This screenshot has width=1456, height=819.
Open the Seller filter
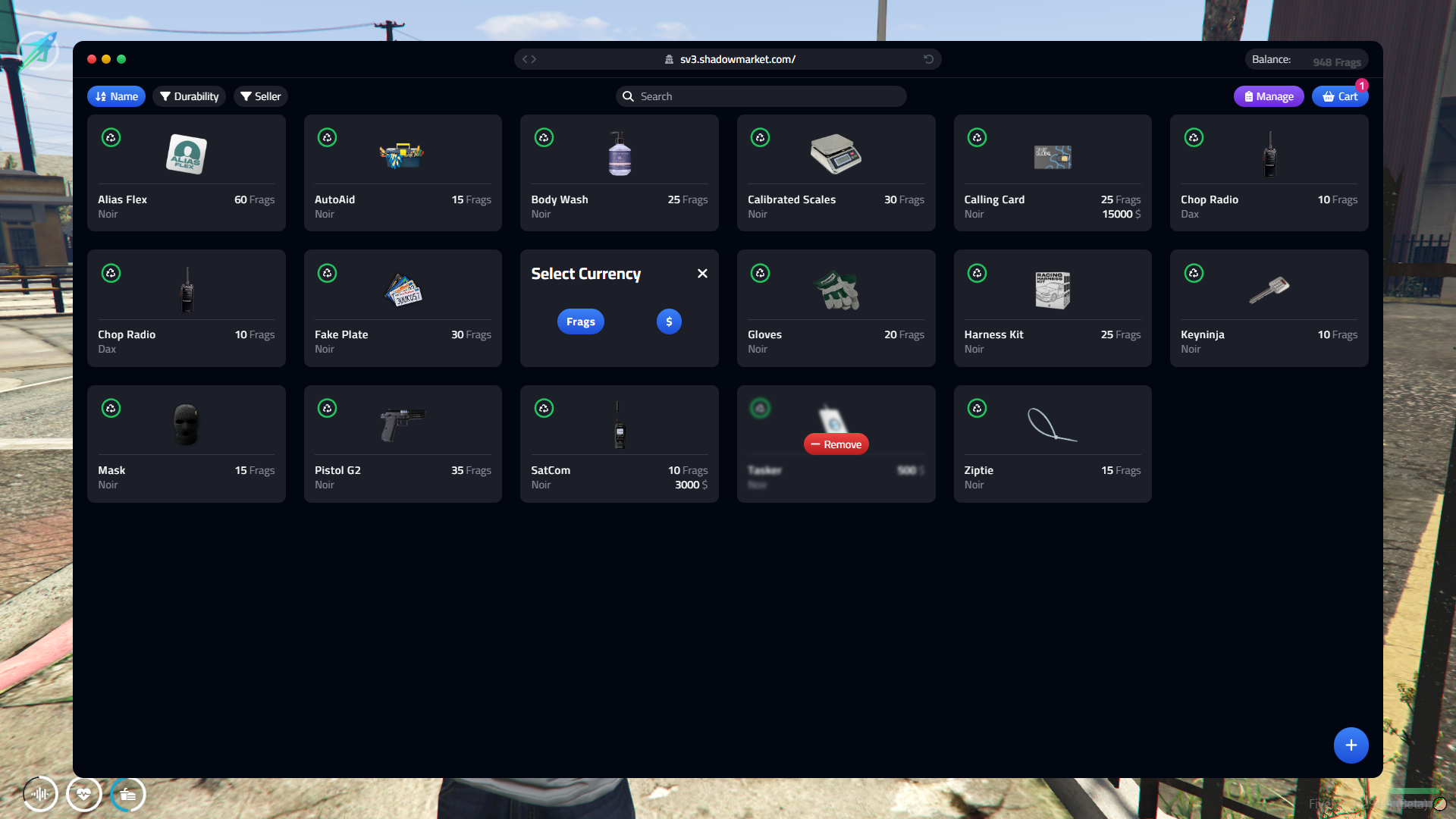coord(260,96)
